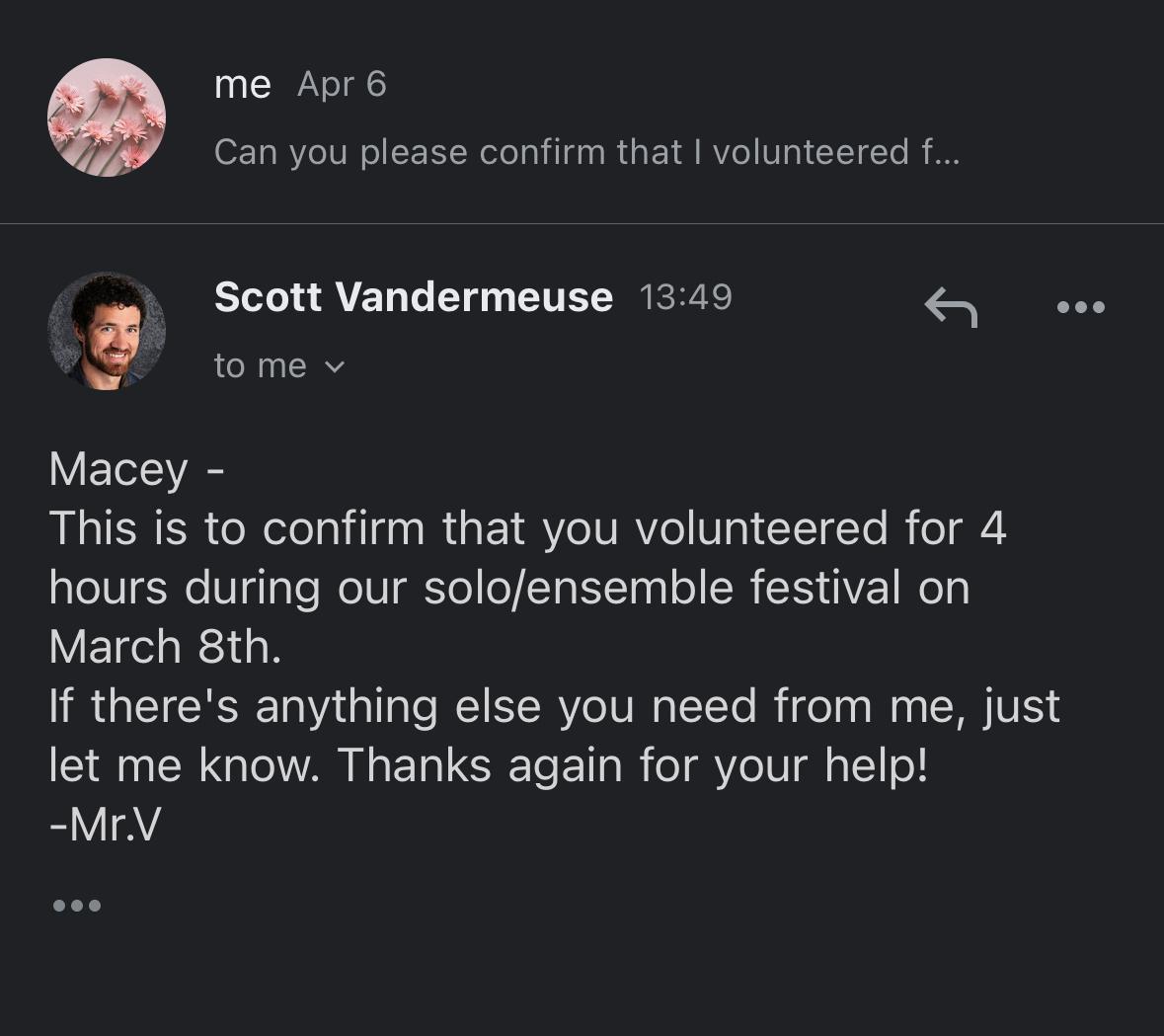This screenshot has width=1164, height=1036.
Task: Tap the "March 8th." text
Action: (x=165, y=647)
